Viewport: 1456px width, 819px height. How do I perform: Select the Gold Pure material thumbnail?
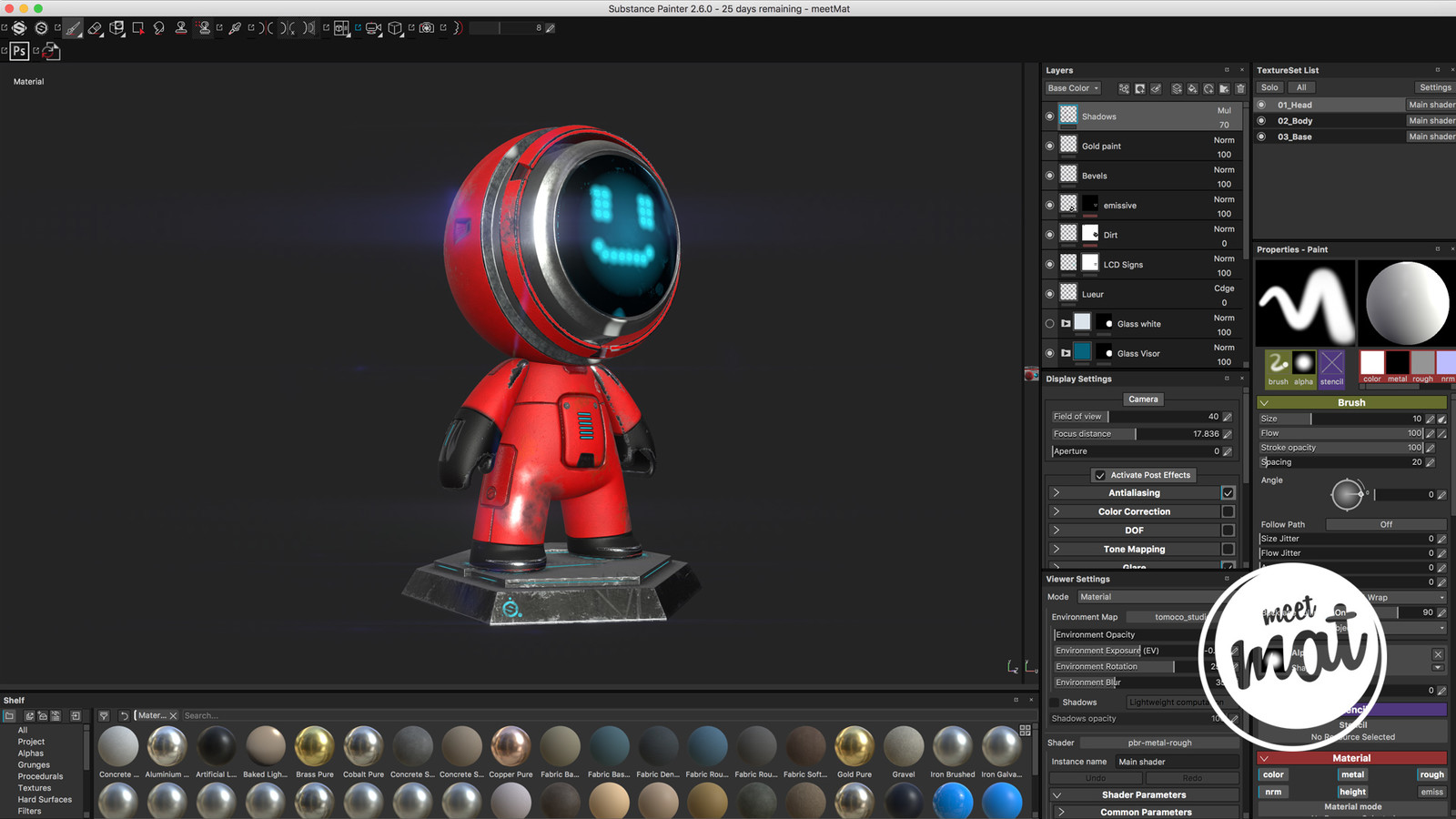(854, 746)
